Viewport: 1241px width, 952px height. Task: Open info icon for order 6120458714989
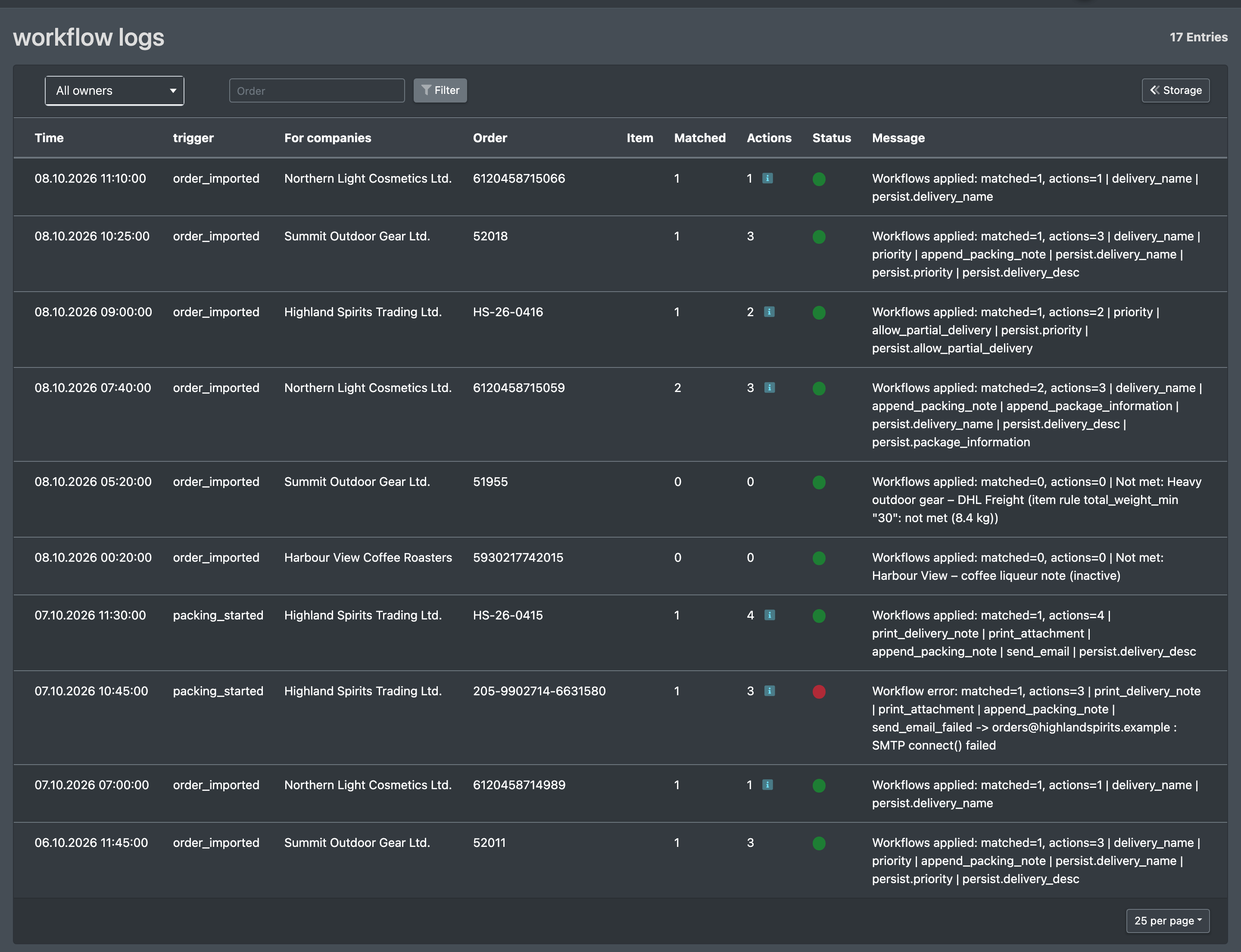point(767,785)
